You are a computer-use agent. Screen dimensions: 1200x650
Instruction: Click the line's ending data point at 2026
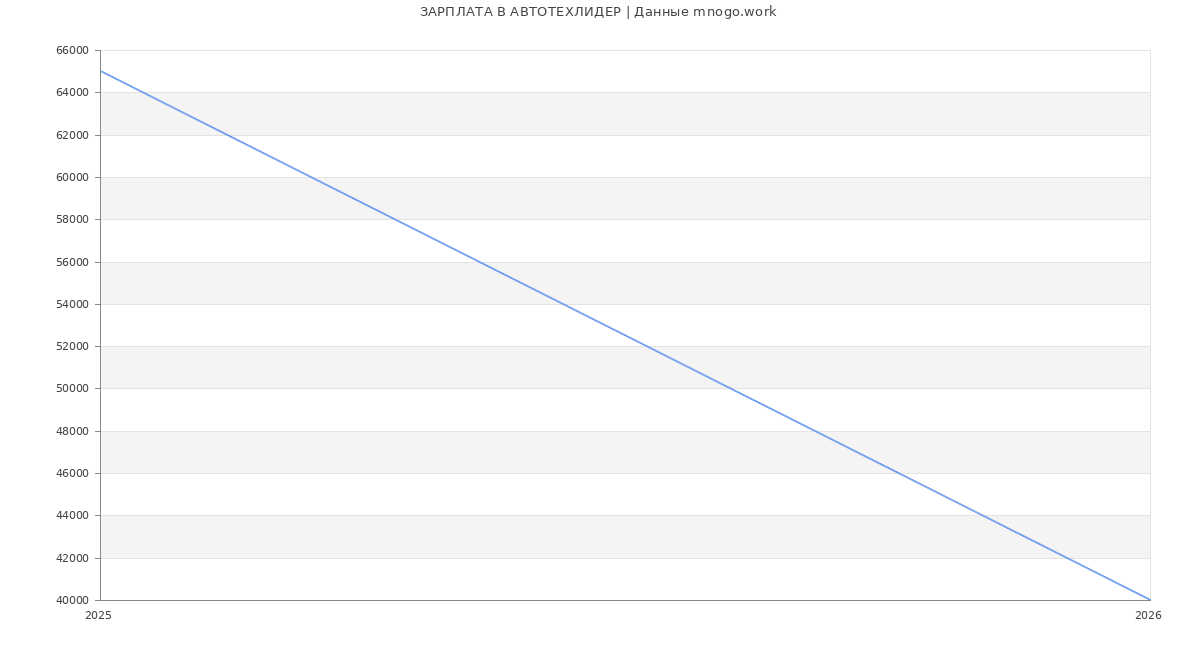point(1150,600)
